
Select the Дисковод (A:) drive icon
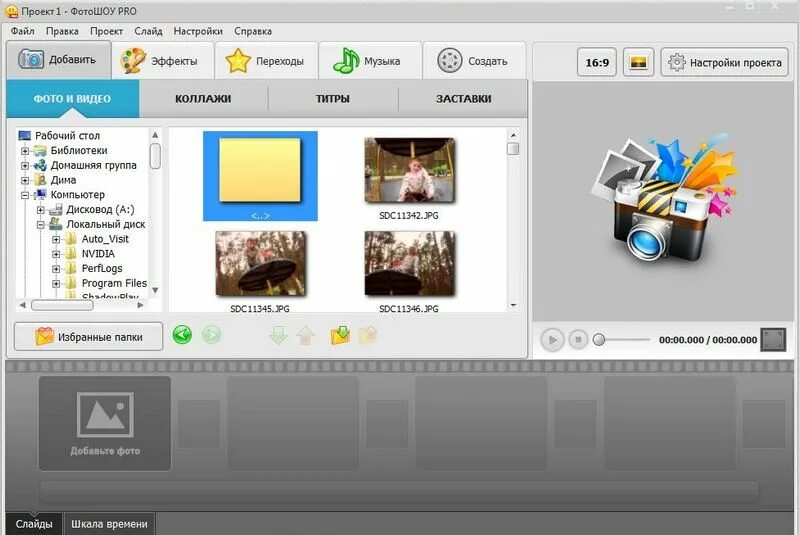pyautogui.click(x=56, y=210)
